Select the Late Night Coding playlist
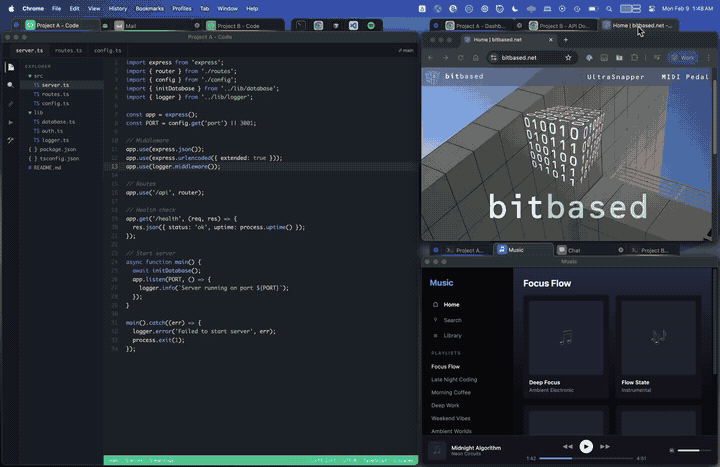The image size is (720, 467). pyautogui.click(x=454, y=379)
